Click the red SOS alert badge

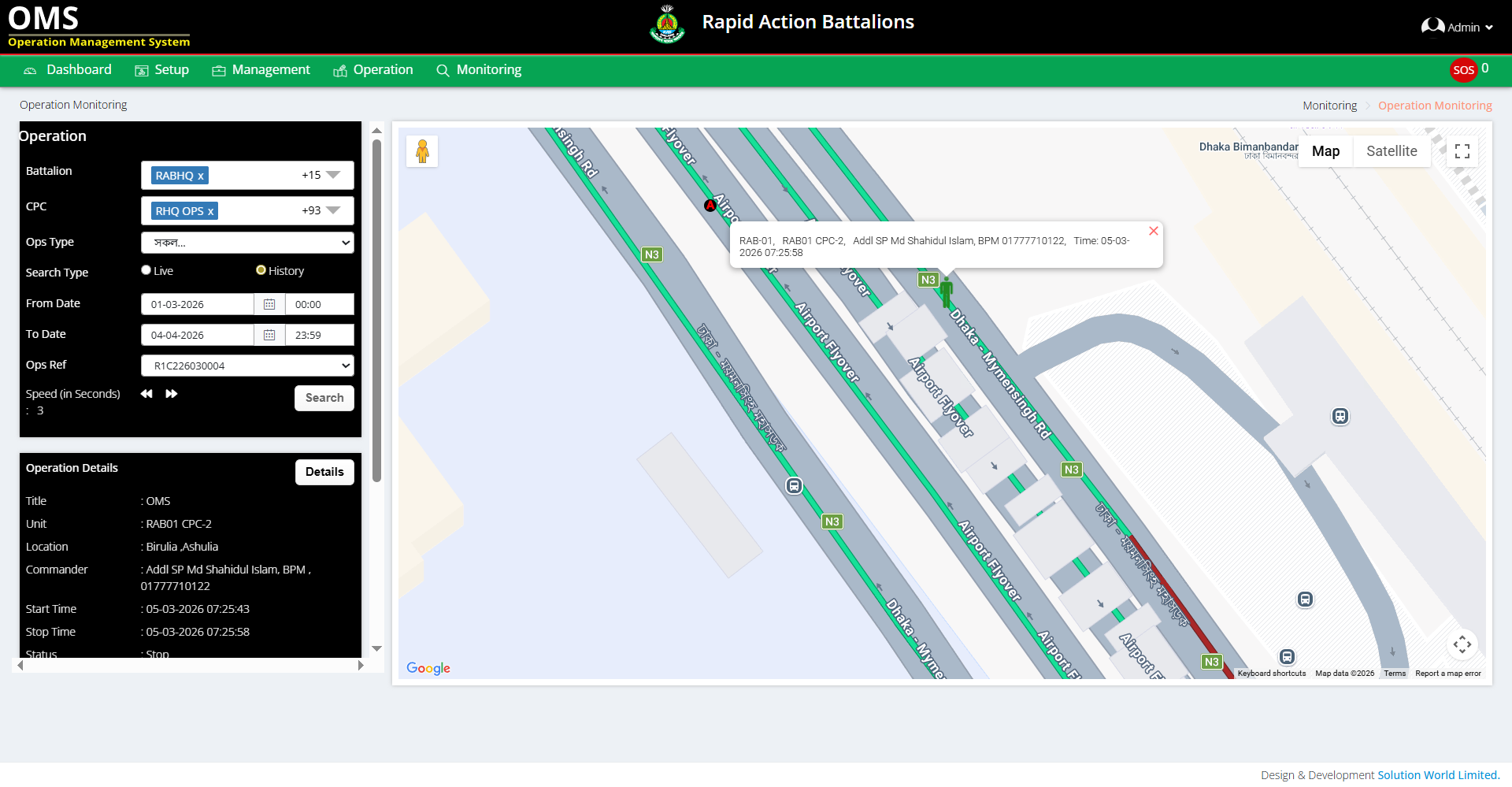click(1463, 70)
